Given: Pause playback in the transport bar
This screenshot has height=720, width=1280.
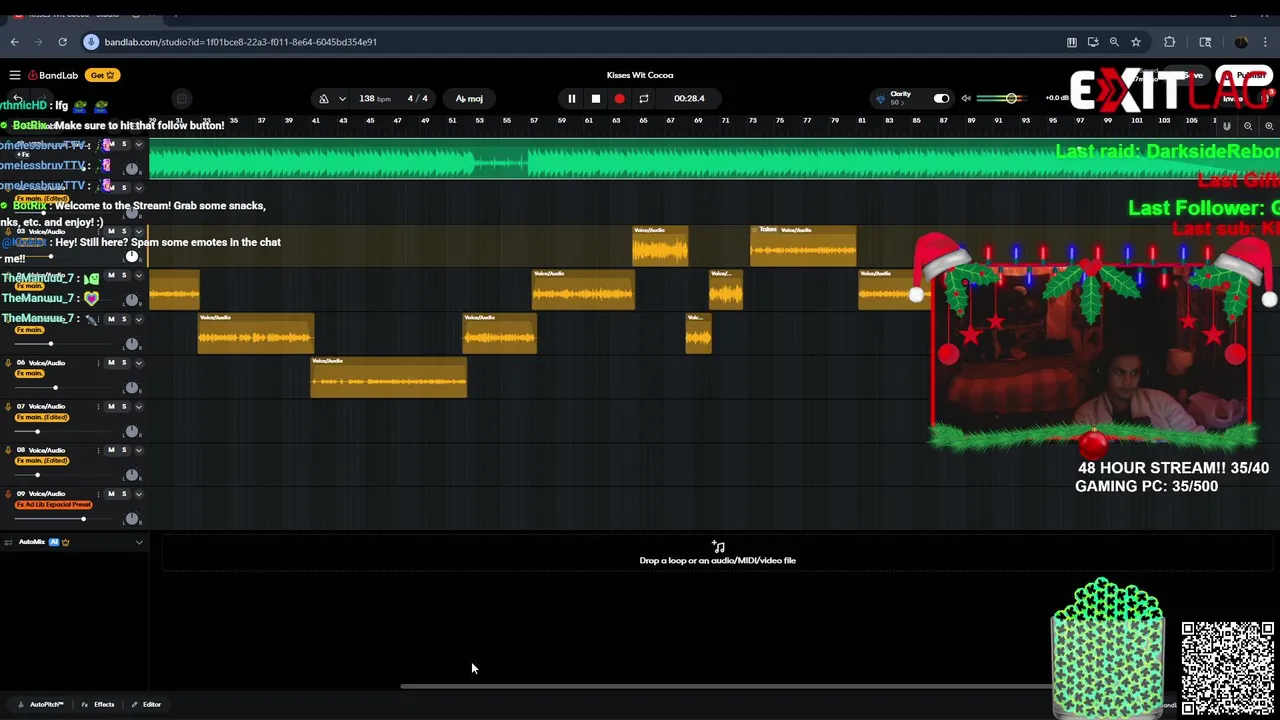Looking at the screenshot, I should coord(571,98).
